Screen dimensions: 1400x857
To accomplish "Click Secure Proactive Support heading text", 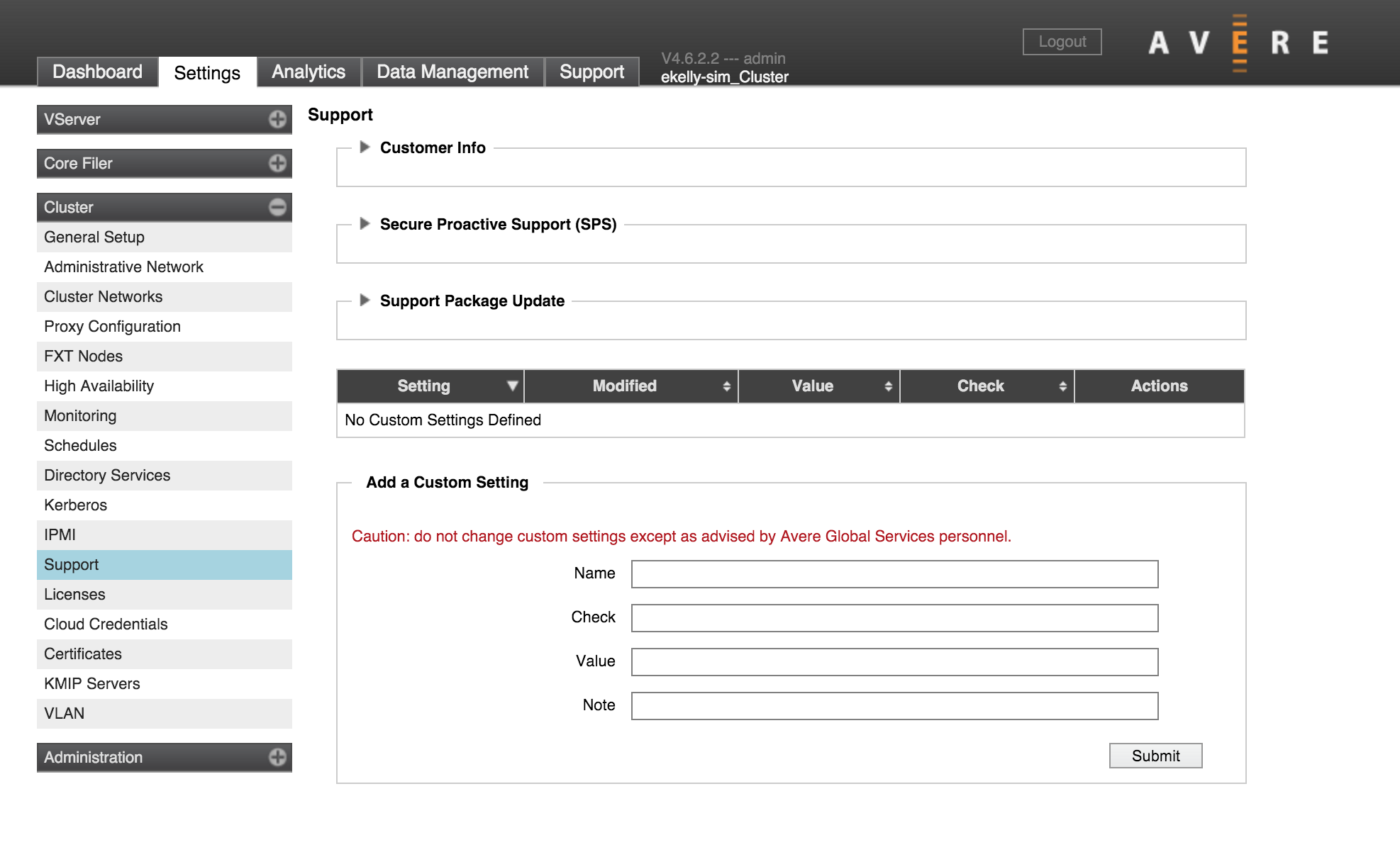I will [x=498, y=224].
